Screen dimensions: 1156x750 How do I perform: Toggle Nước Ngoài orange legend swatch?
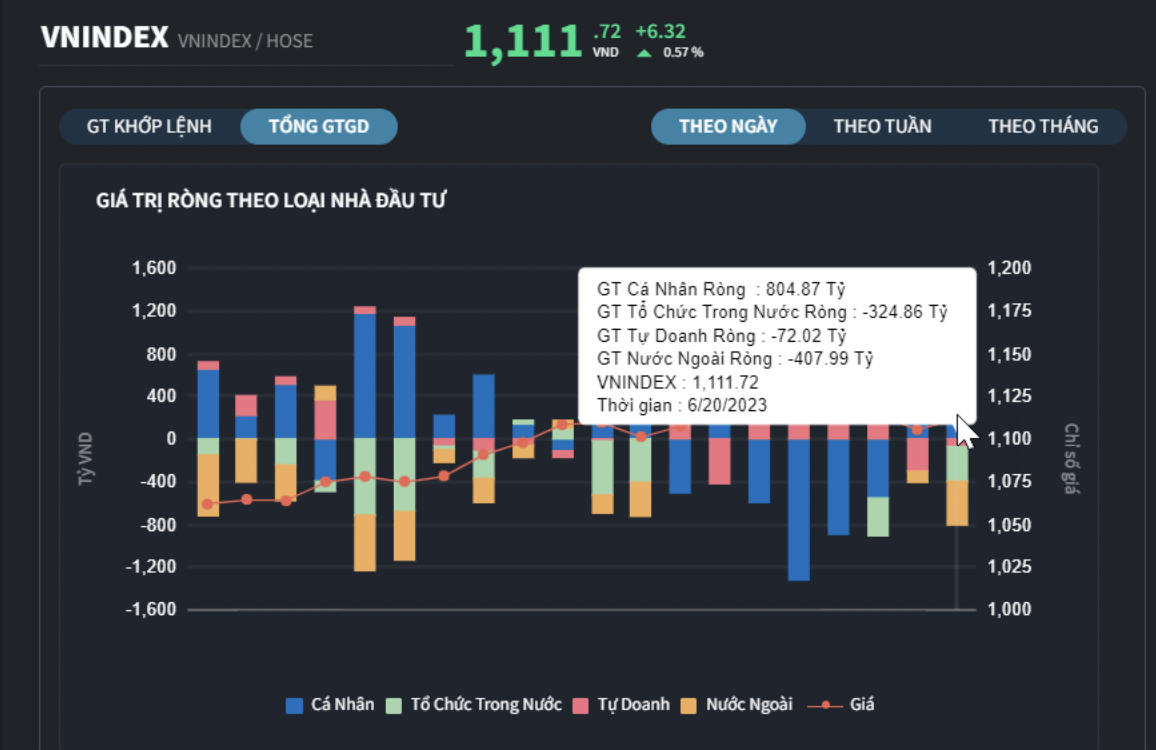coord(688,706)
